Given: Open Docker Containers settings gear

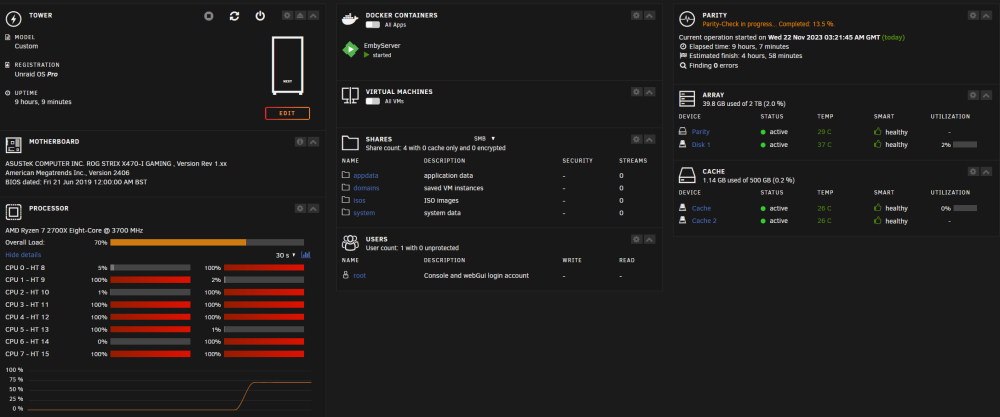Looking at the screenshot, I should (636, 15).
